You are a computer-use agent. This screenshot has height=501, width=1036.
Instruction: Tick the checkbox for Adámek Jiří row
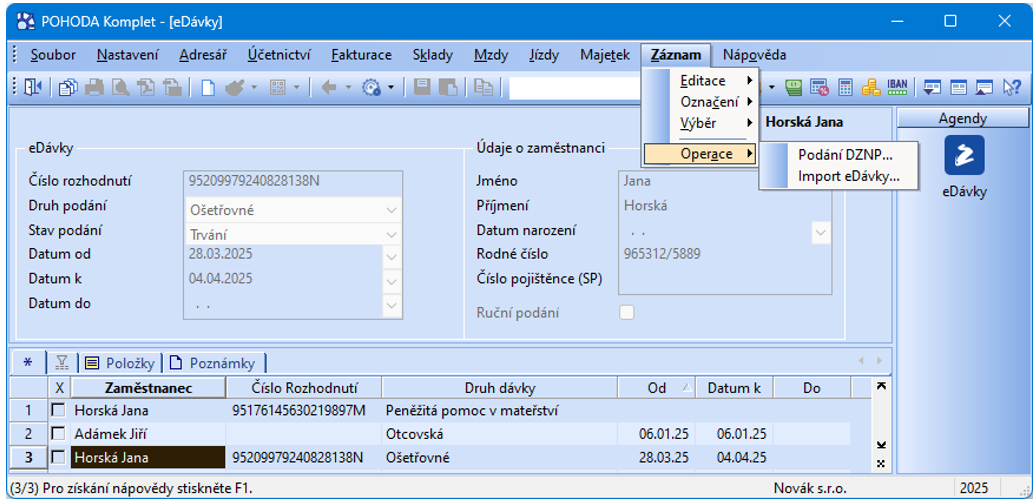[x=59, y=434]
